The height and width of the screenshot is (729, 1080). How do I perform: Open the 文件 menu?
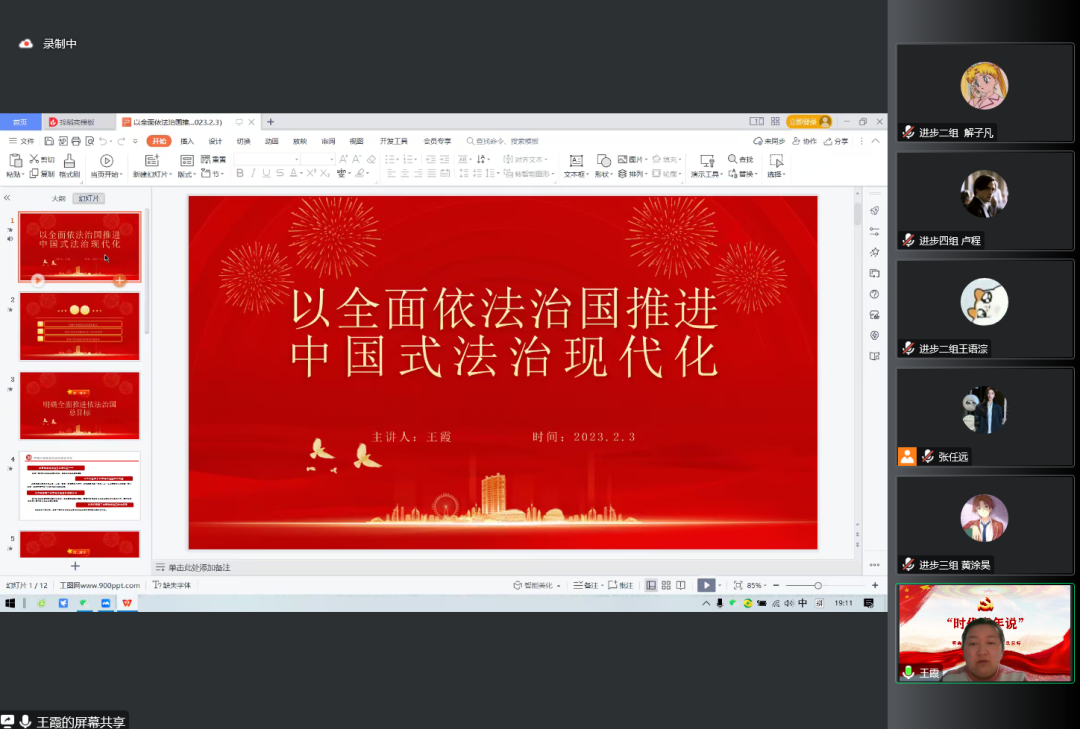[26, 141]
